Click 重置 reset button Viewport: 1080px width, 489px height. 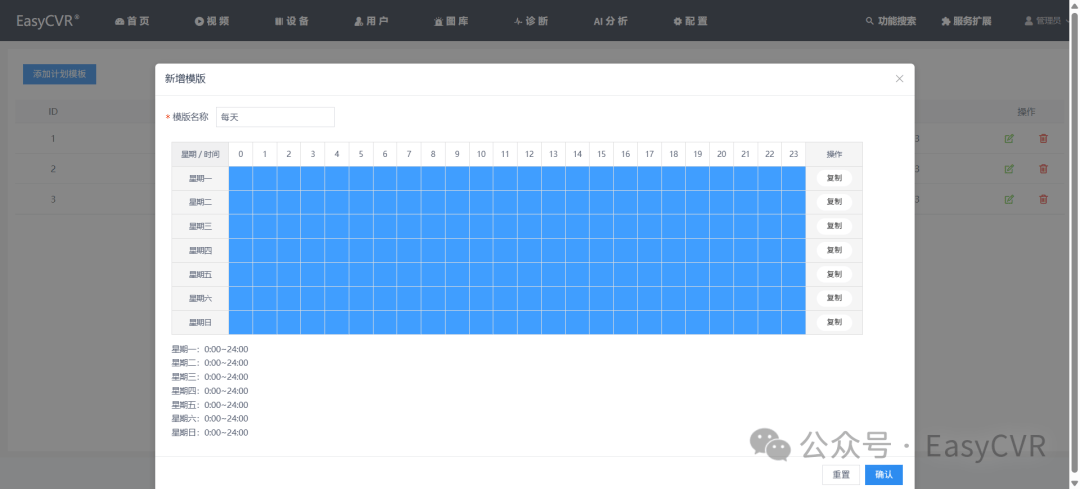click(841, 475)
